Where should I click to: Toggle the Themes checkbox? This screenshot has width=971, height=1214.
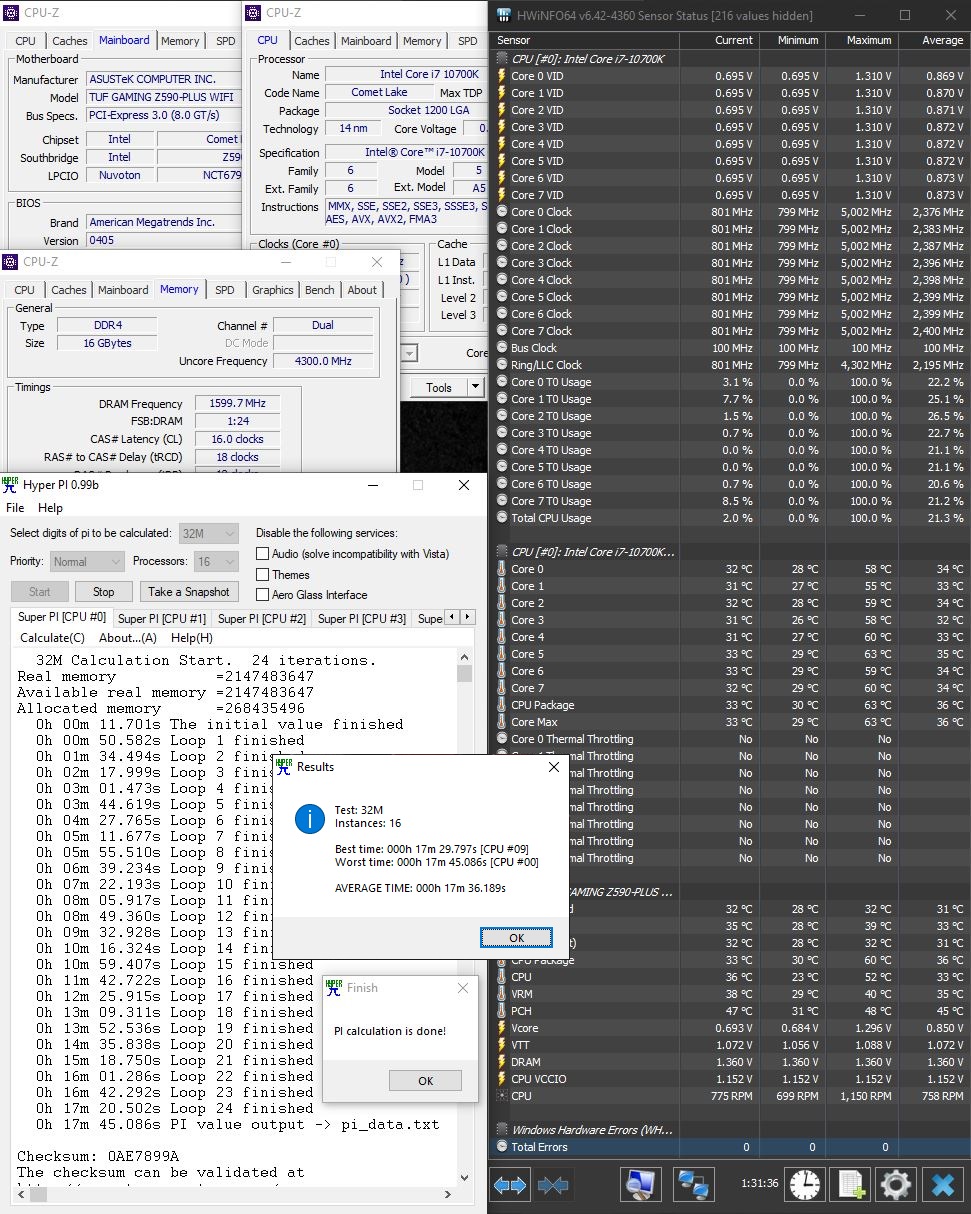pos(263,574)
